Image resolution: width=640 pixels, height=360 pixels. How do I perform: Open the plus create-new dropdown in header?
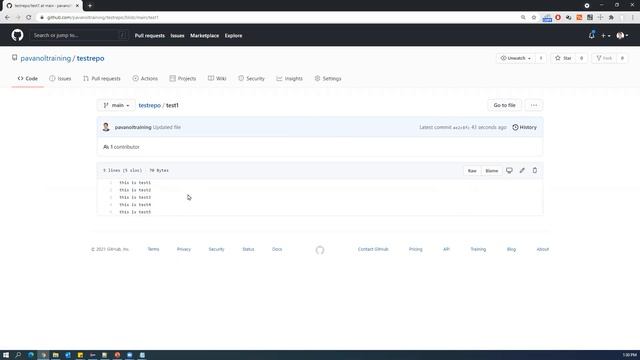point(606,36)
